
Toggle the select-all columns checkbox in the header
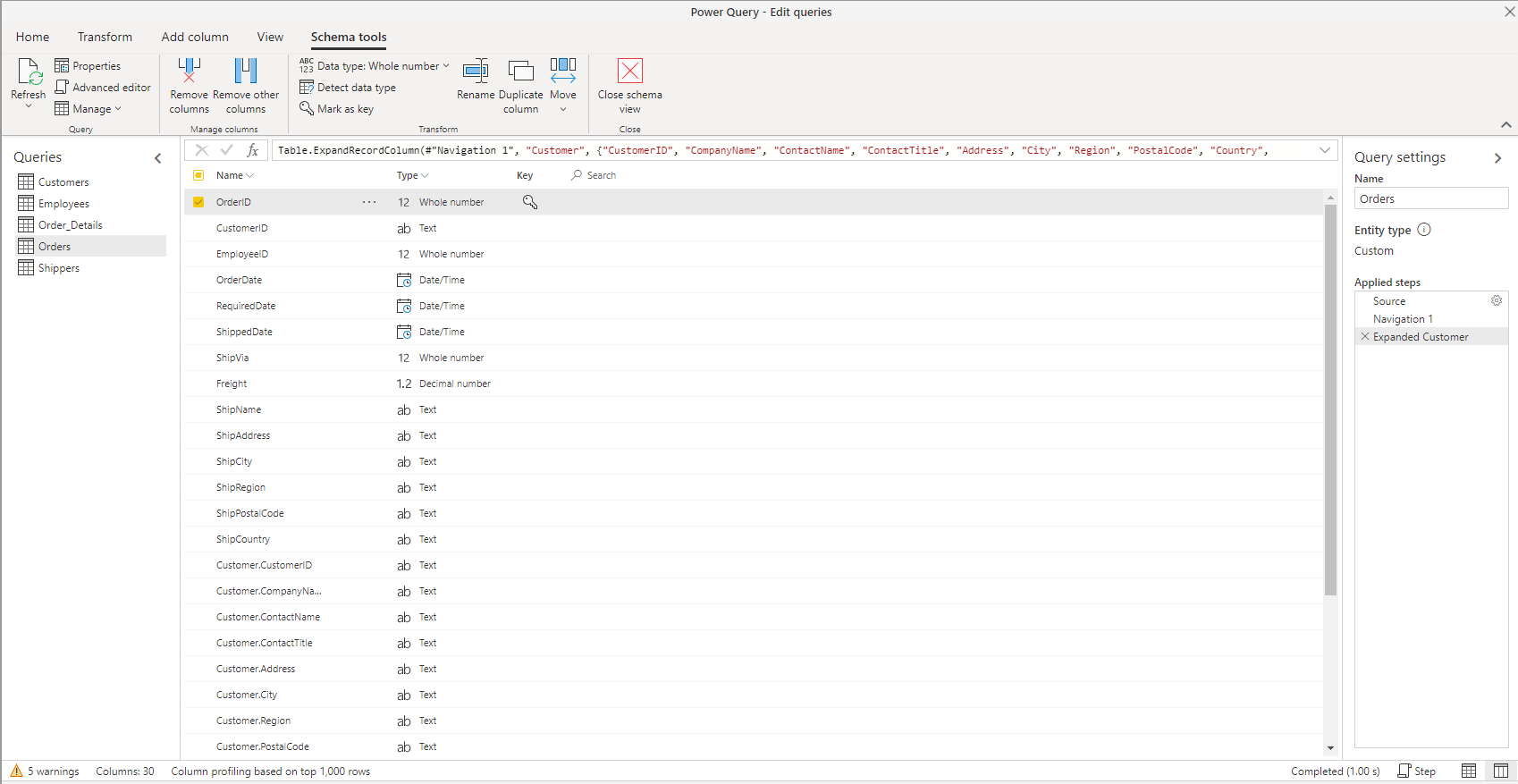tap(198, 175)
